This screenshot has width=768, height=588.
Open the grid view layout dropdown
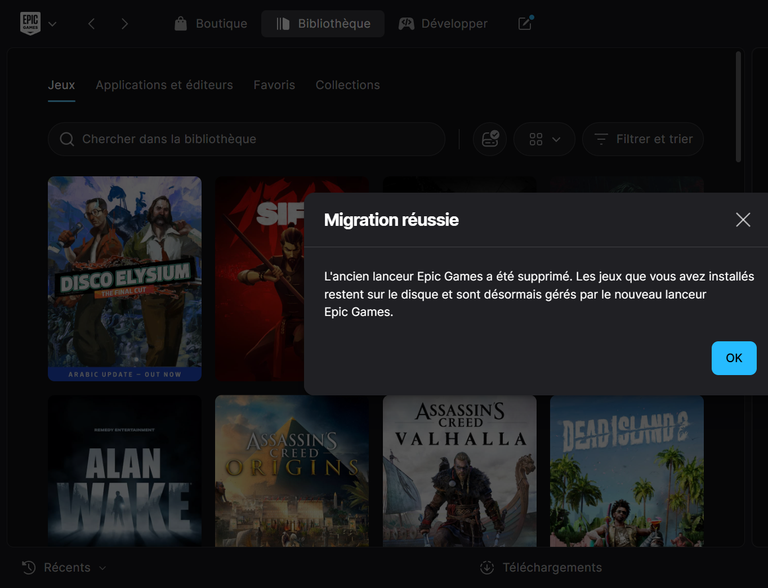click(x=544, y=139)
